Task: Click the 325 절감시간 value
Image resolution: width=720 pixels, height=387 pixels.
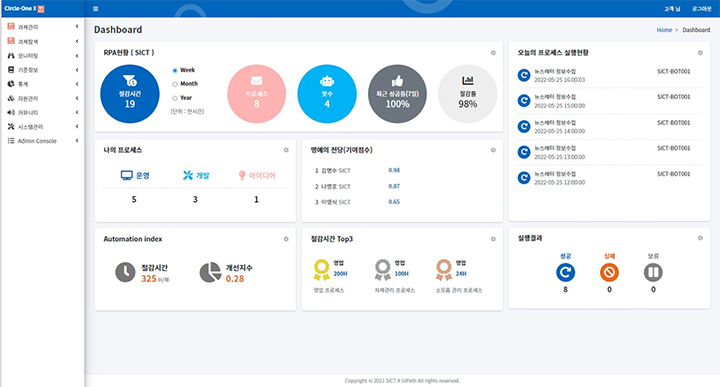Action: [149, 279]
